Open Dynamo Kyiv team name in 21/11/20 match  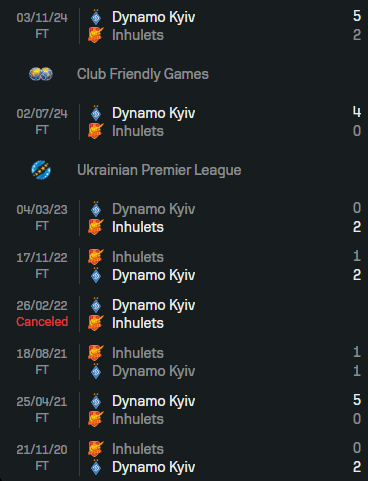click(x=153, y=467)
